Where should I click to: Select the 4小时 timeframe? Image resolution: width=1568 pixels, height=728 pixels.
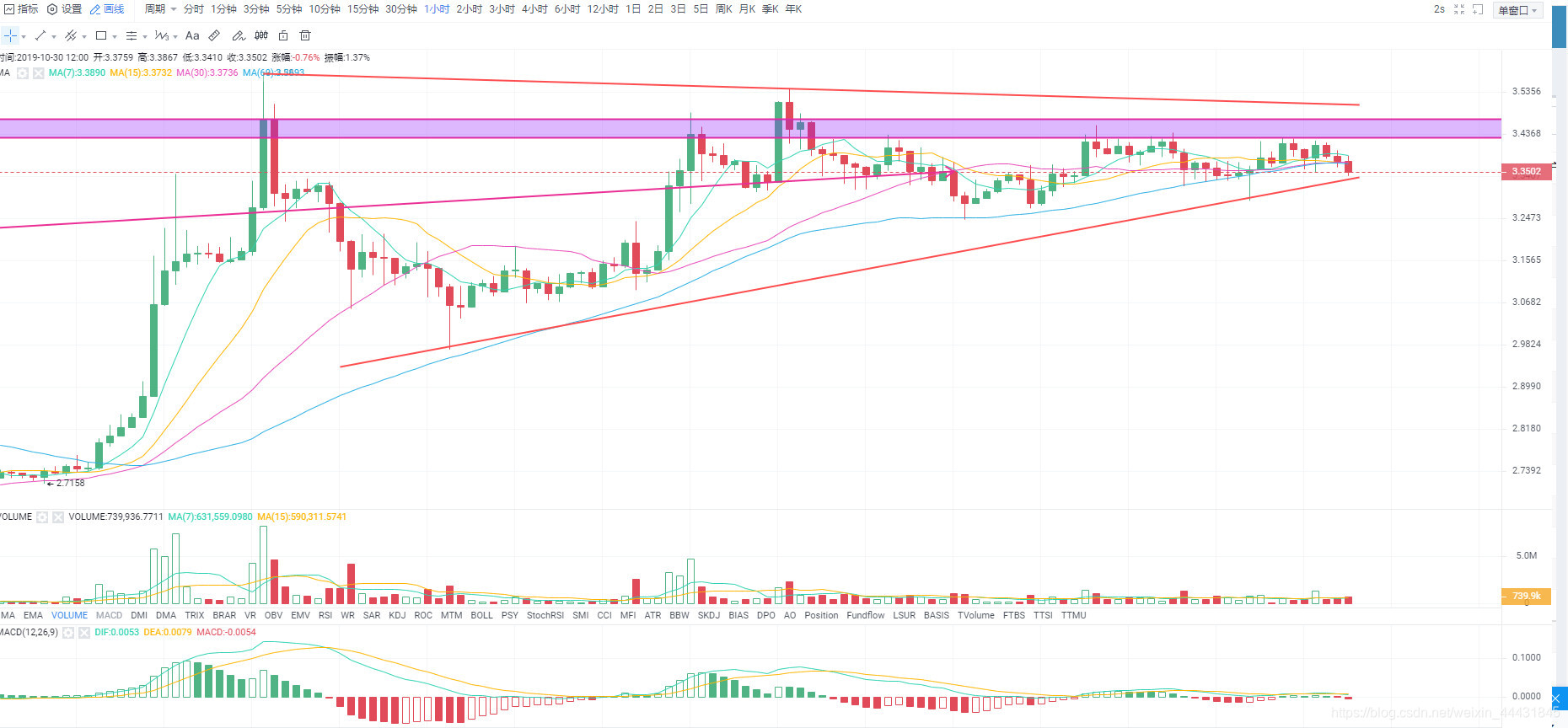tap(534, 9)
